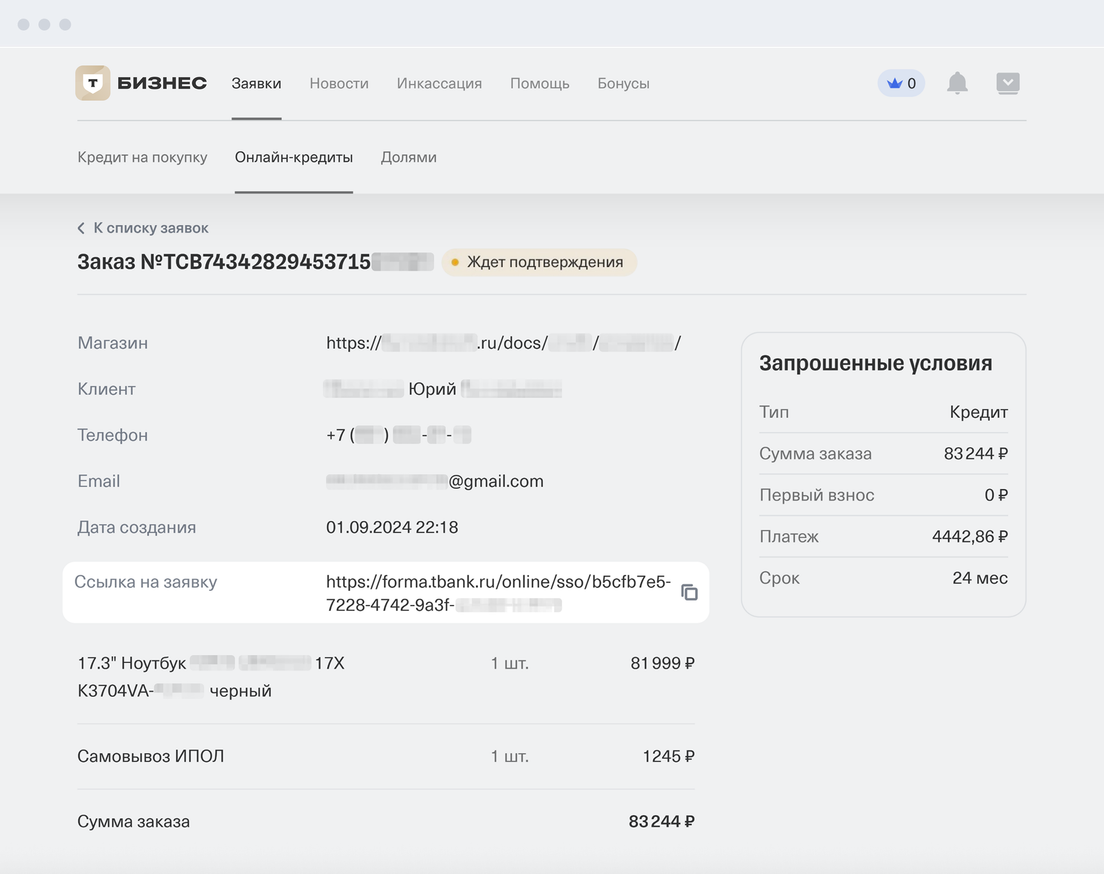Select the 'Онлайн-кредиты' sub-tab
This screenshot has height=874, width=1104.
click(x=294, y=157)
